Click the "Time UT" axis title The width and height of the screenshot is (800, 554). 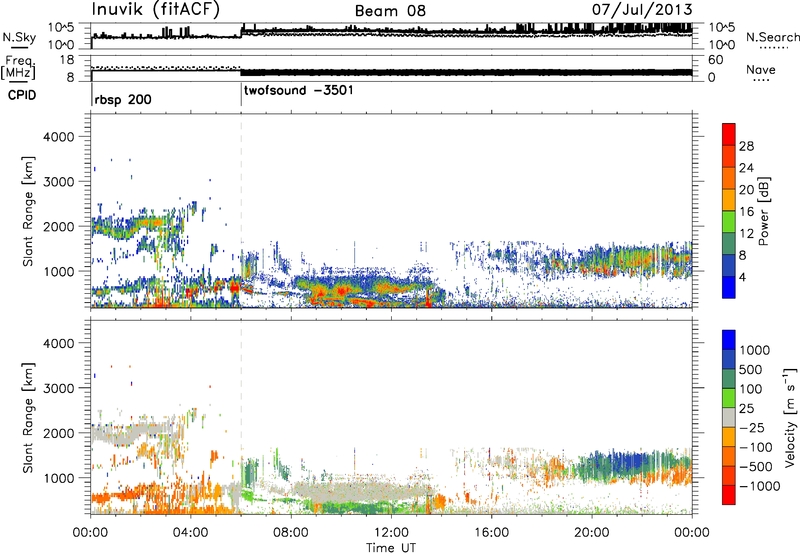pyautogui.click(x=391, y=548)
